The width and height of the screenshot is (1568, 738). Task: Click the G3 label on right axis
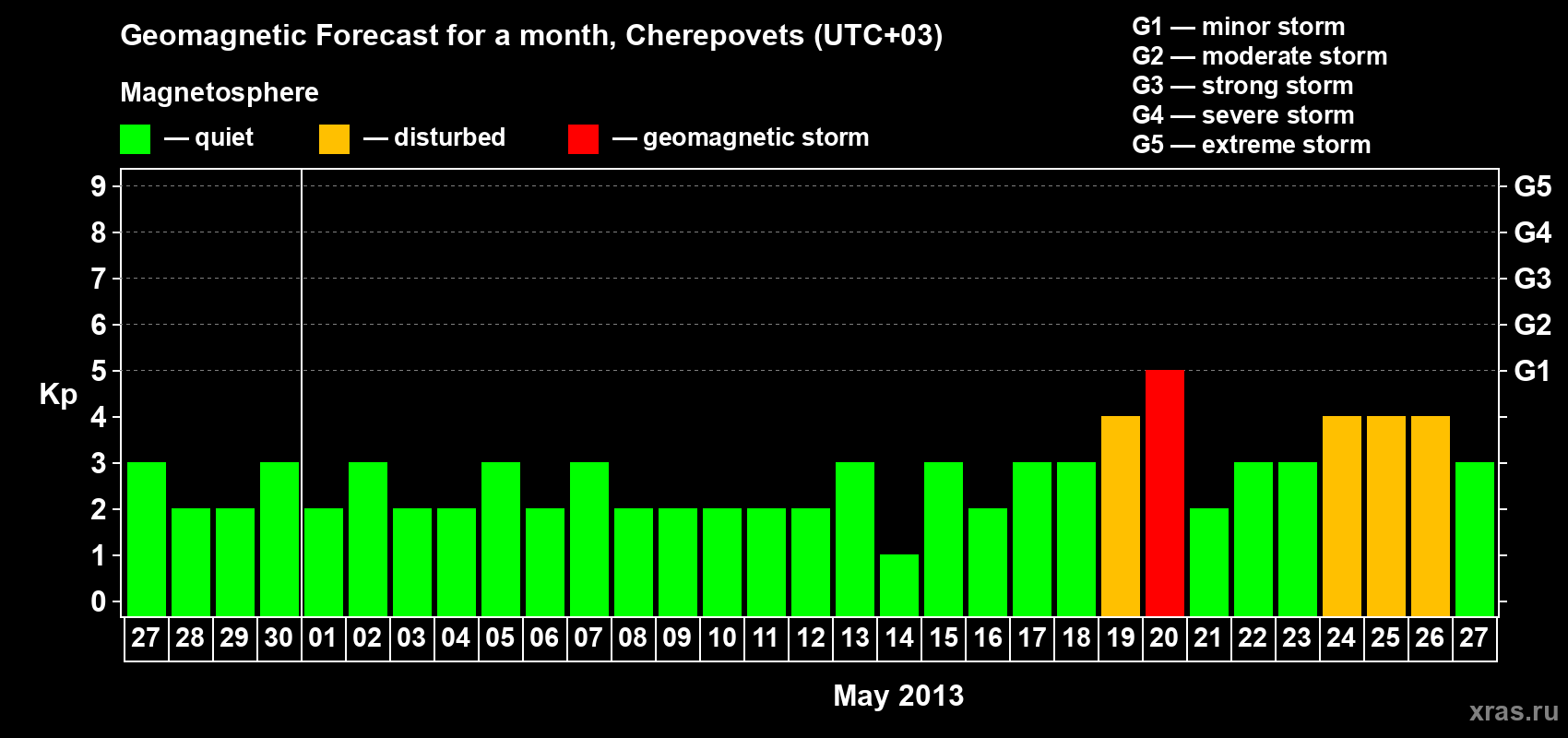(1532, 279)
